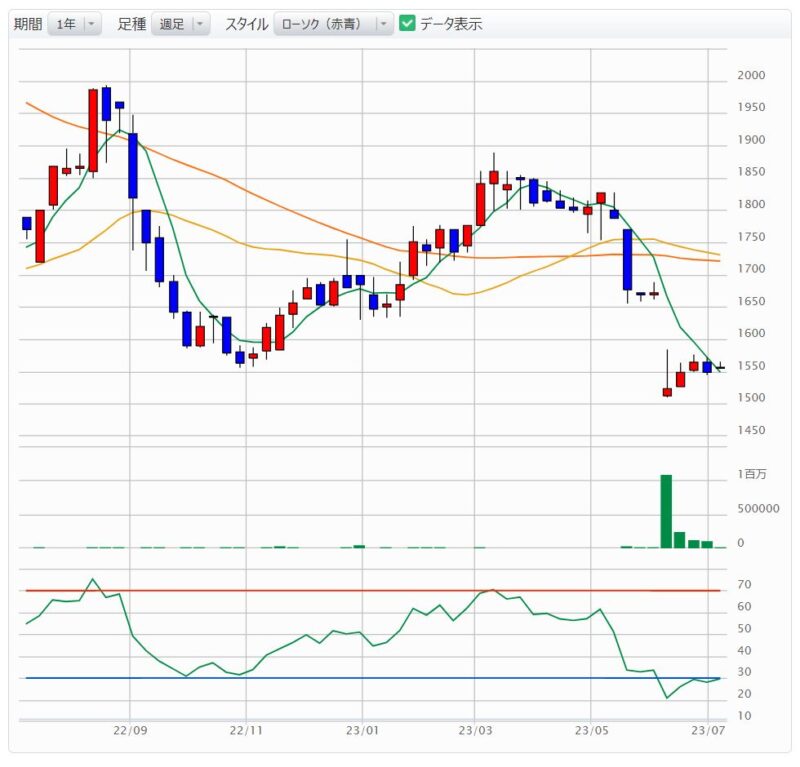Open the 期間 period dropdown showing 1年
Screen dimensions: 800x767
pos(74,24)
